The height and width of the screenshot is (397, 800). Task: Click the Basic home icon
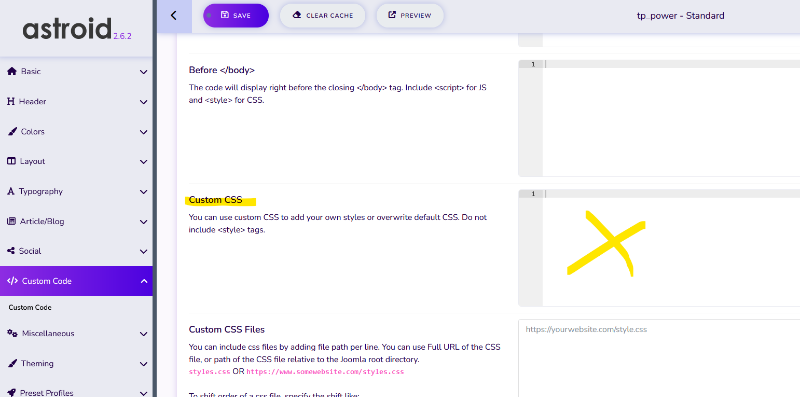(12, 71)
